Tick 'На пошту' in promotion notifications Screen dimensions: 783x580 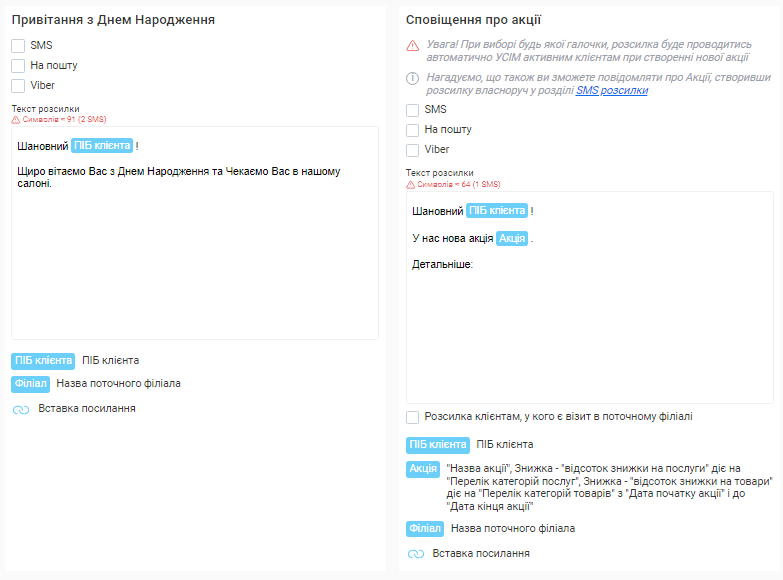[413, 130]
